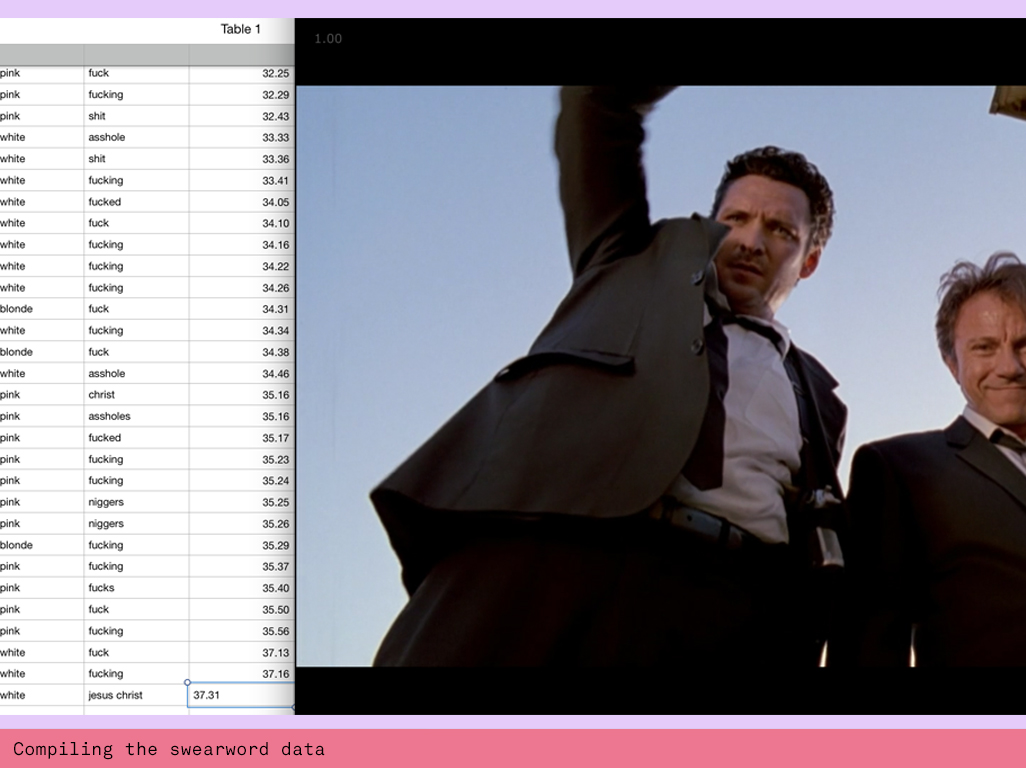
Task: Select the time cell 34.05
Action: click(x=241, y=202)
